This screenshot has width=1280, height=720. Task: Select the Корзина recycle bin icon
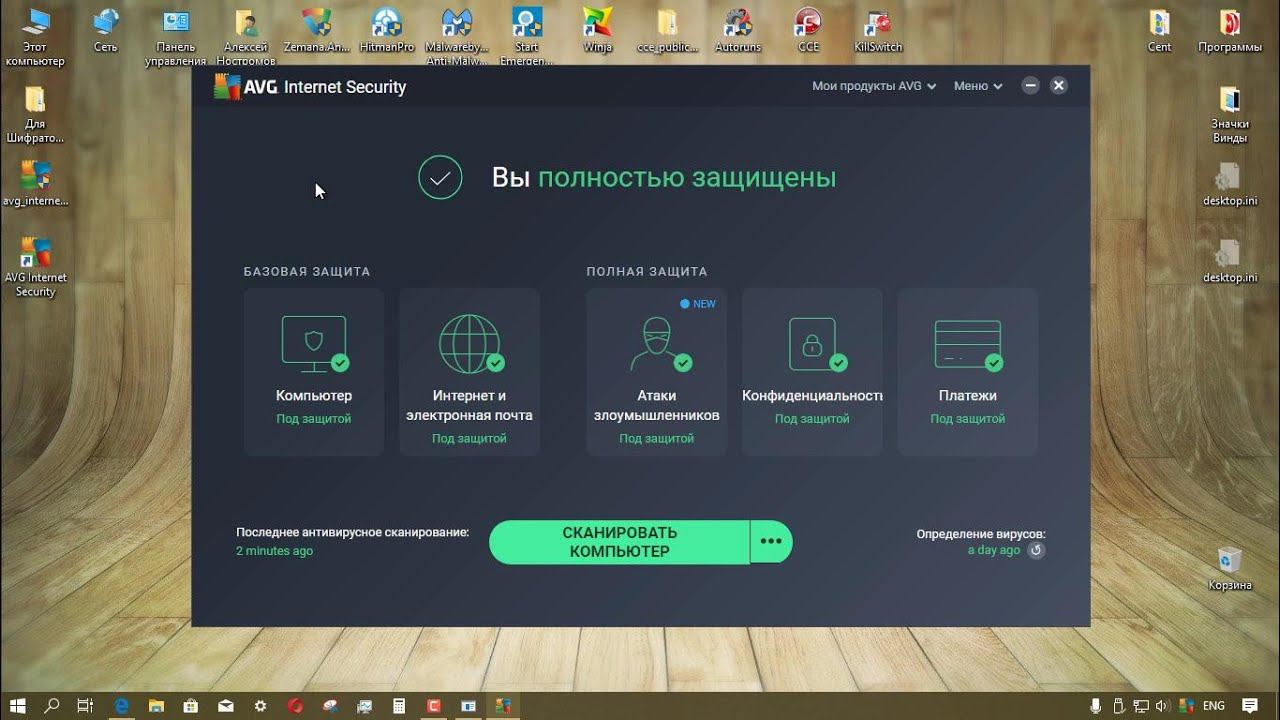(x=1230, y=568)
